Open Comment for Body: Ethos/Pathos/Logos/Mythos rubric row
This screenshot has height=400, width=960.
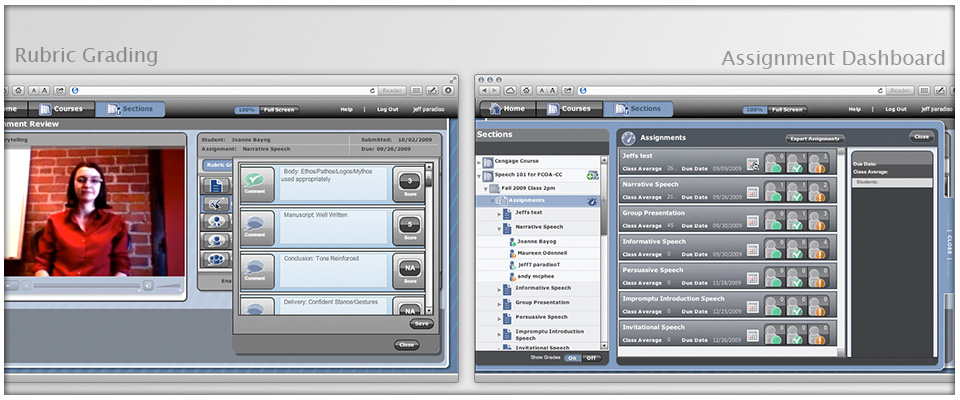(257, 184)
